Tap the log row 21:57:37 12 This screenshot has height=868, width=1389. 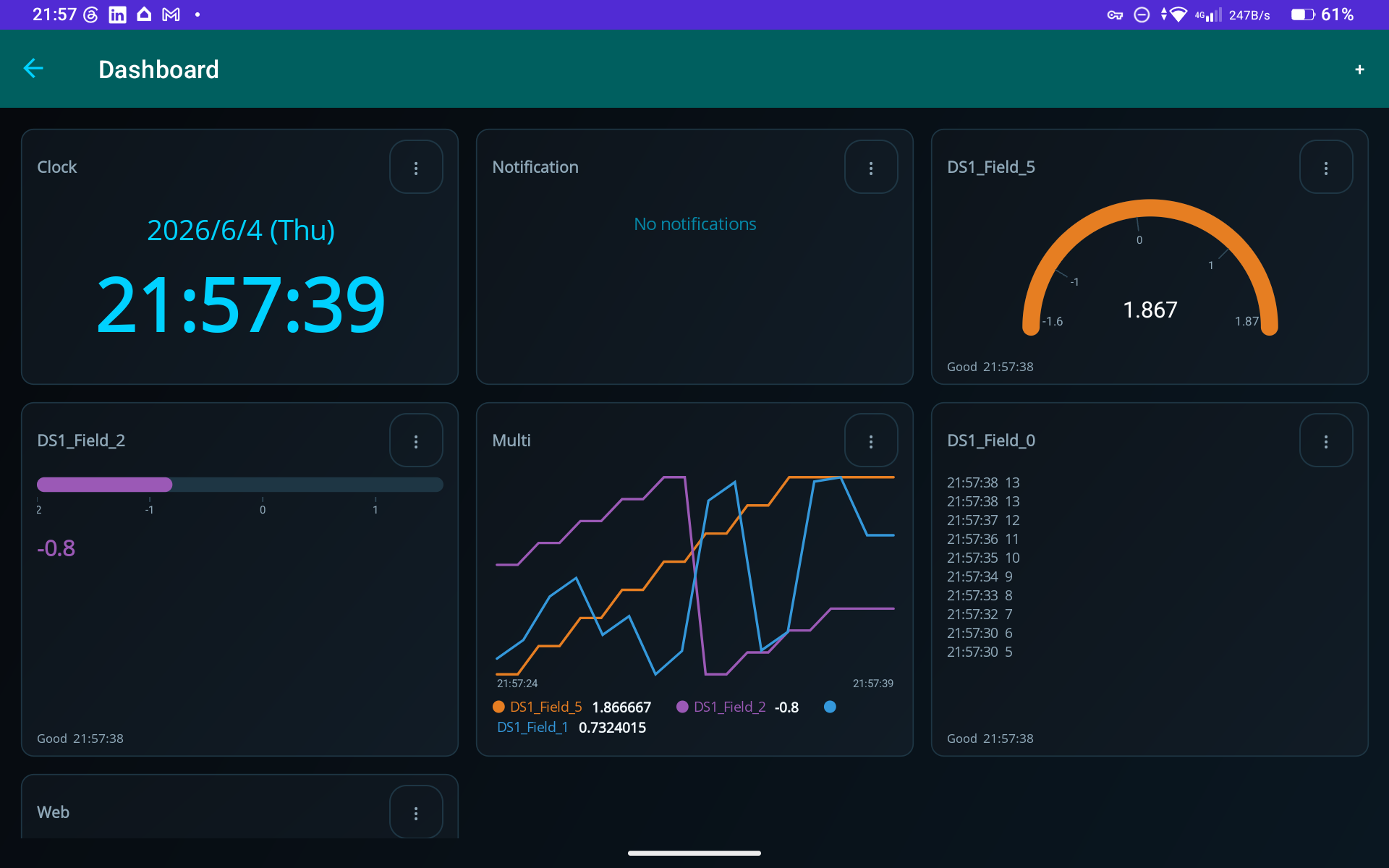tap(983, 520)
